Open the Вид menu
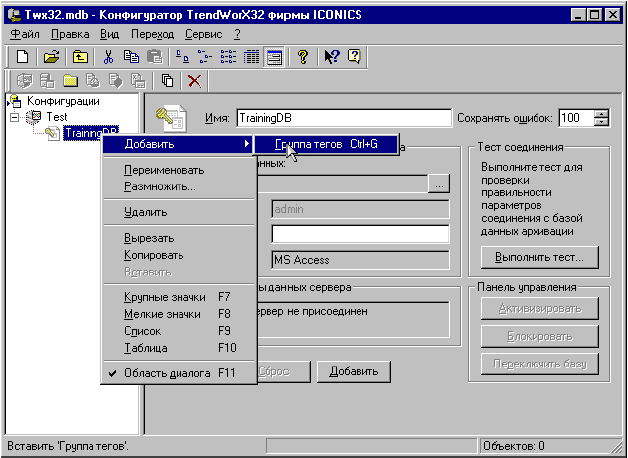The height and width of the screenshot is (458, 628). (x=109, y=34)
